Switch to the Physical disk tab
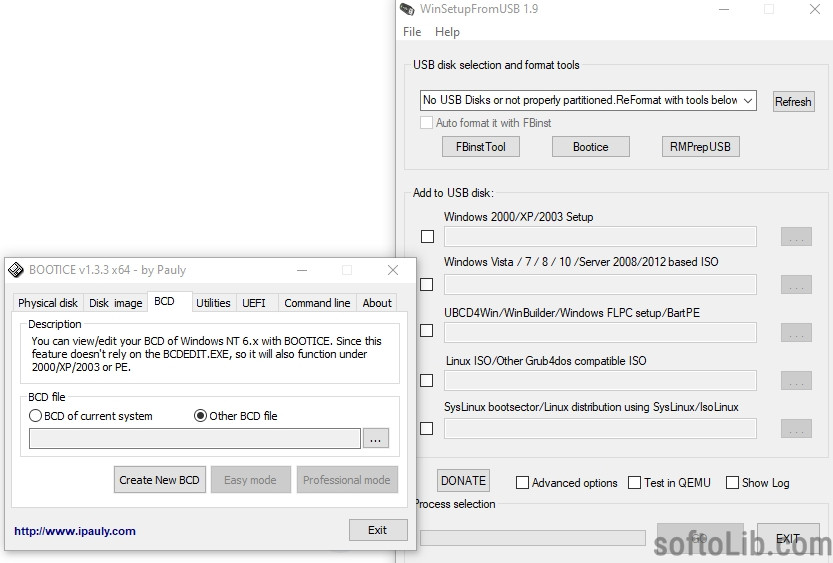The image size is (833, 563). click(x=48, y=303)
